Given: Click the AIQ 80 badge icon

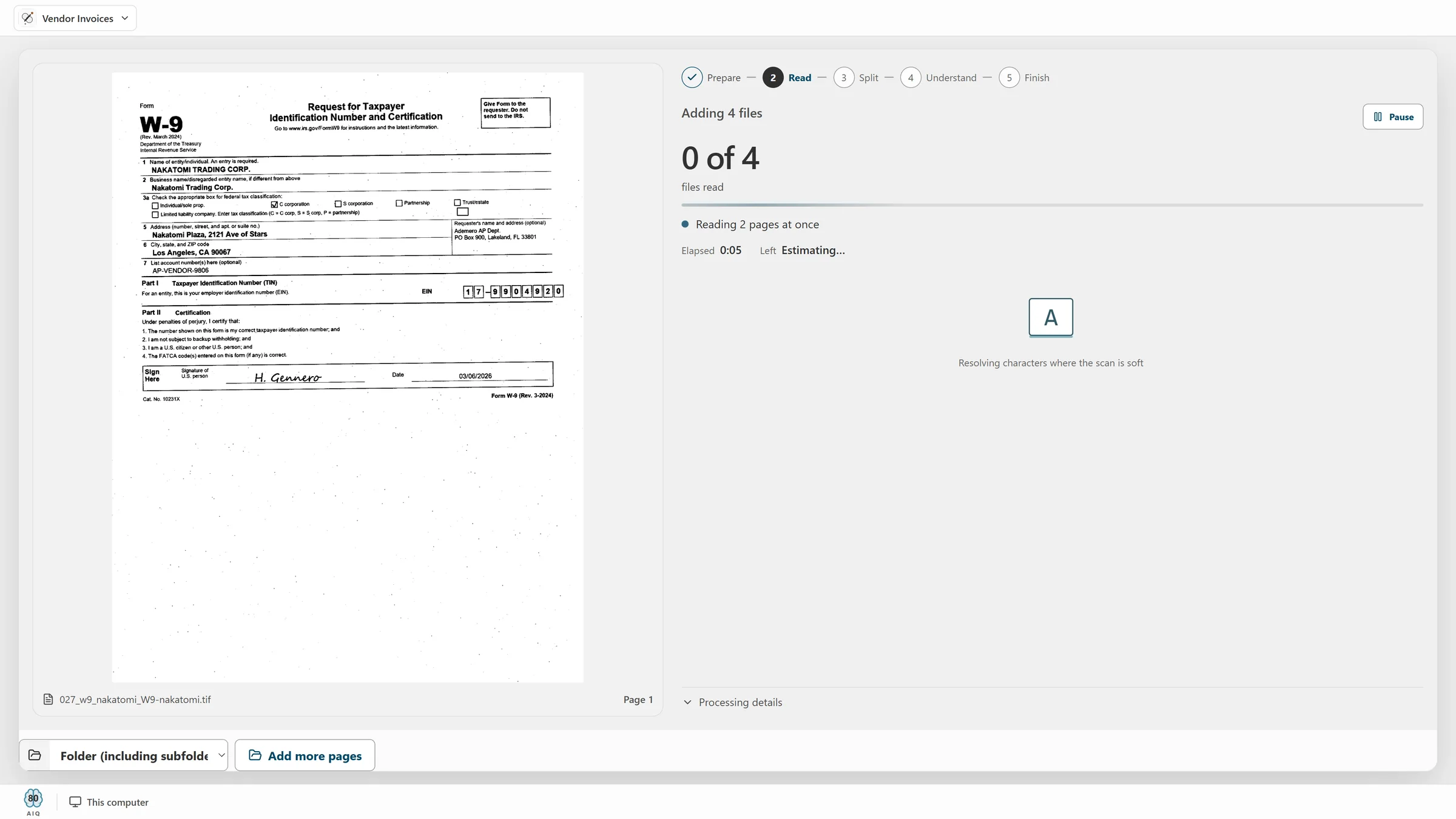Looking at the screenshot, I should click(x=33, y=802).
